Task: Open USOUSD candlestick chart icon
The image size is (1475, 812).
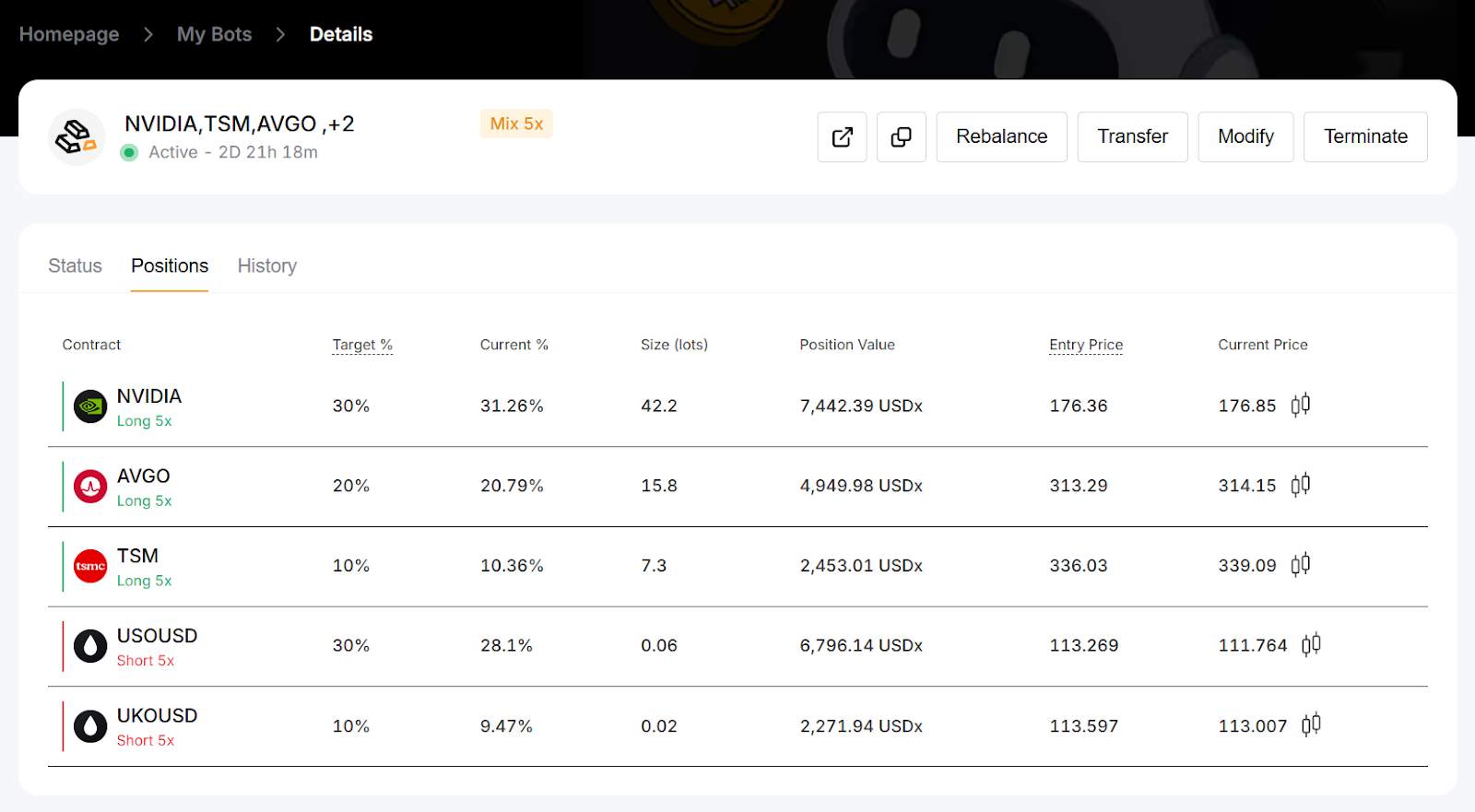Action: tap(1311, 645)
